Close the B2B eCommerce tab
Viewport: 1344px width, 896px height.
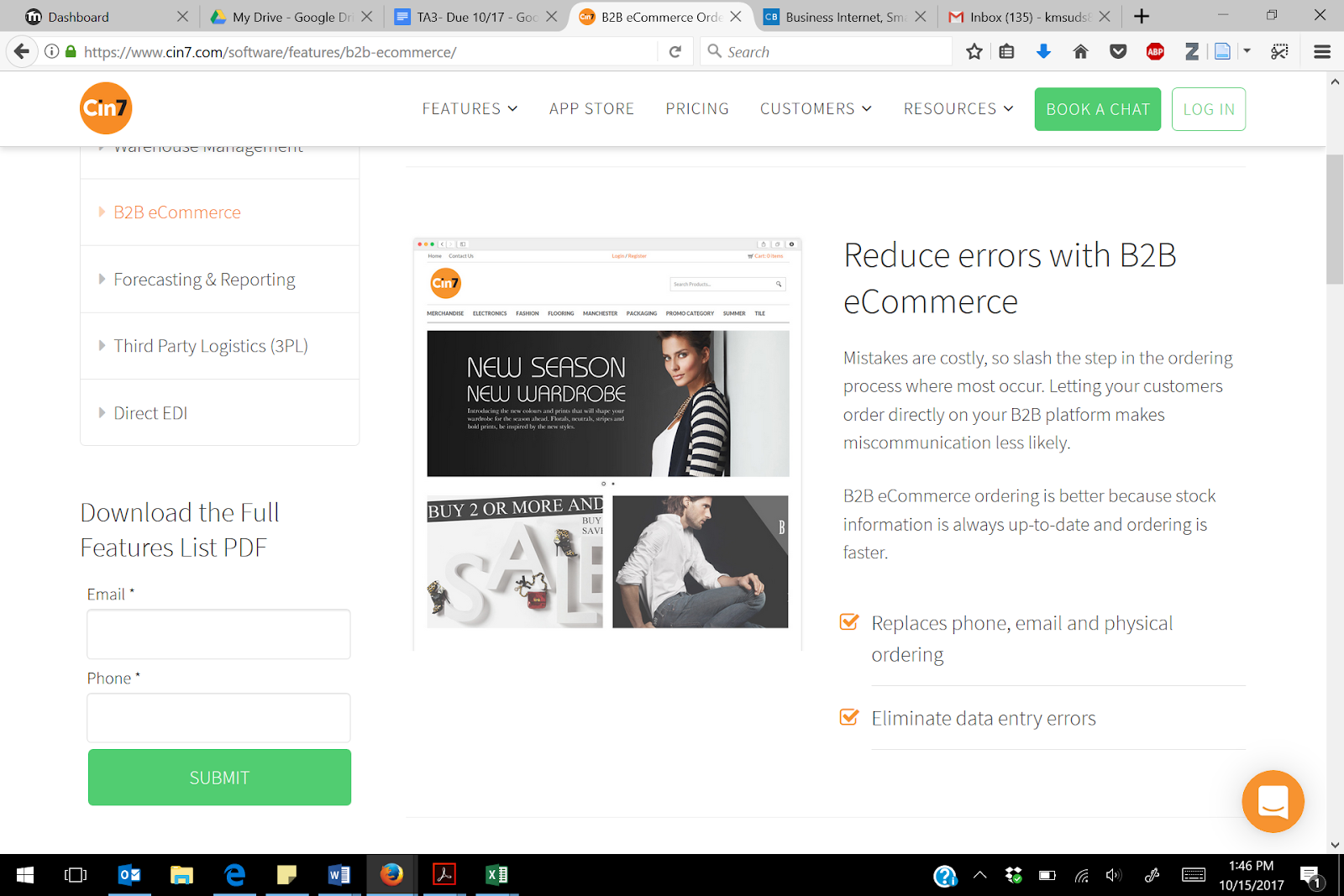(x=736, y=16)
